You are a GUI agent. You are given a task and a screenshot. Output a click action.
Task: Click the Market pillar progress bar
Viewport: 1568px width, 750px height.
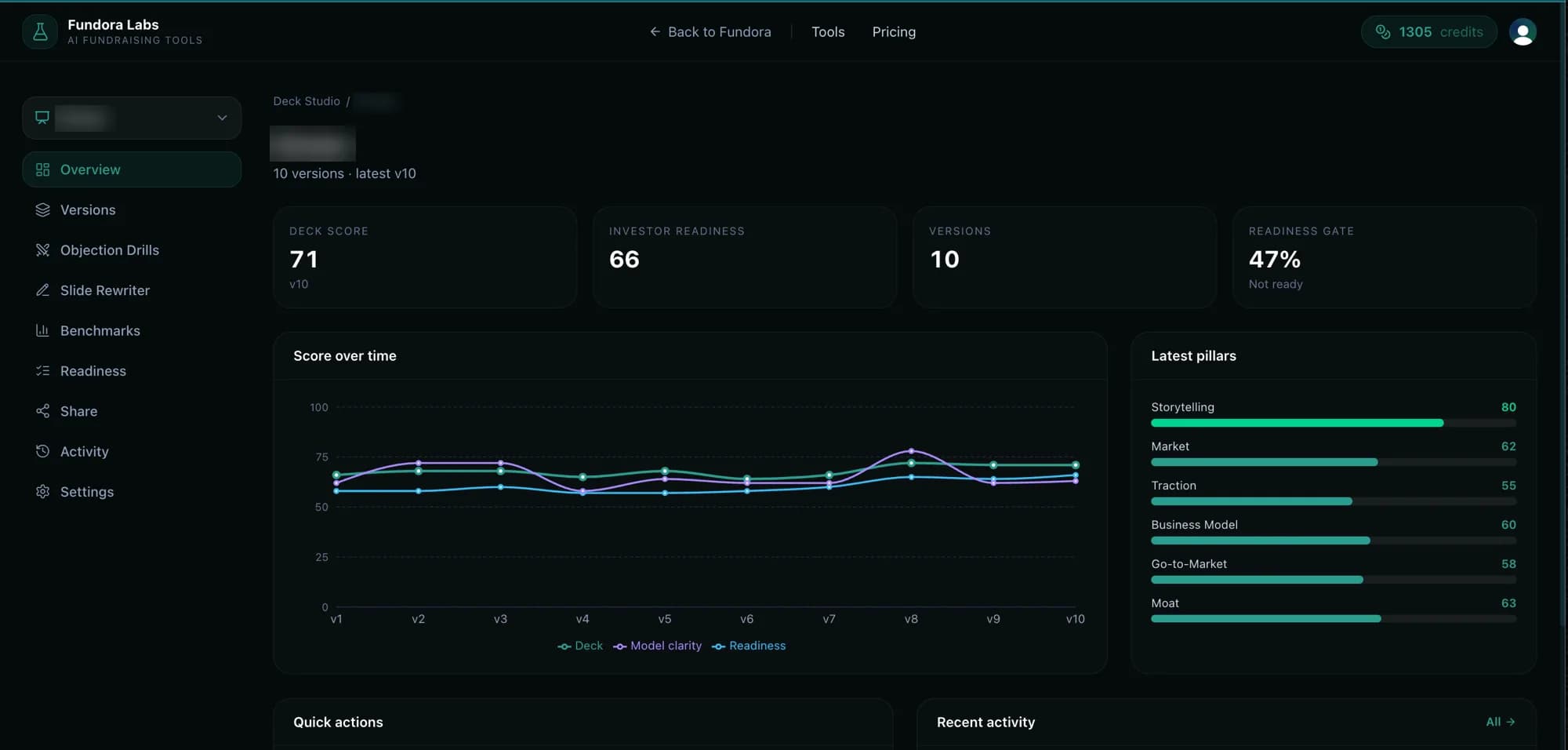(1333, 462)
